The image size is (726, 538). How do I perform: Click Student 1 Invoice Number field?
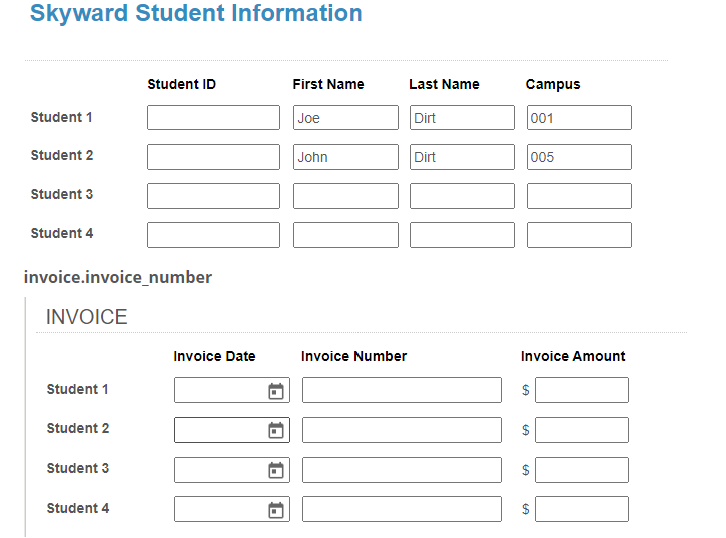(x=401, y=390)
